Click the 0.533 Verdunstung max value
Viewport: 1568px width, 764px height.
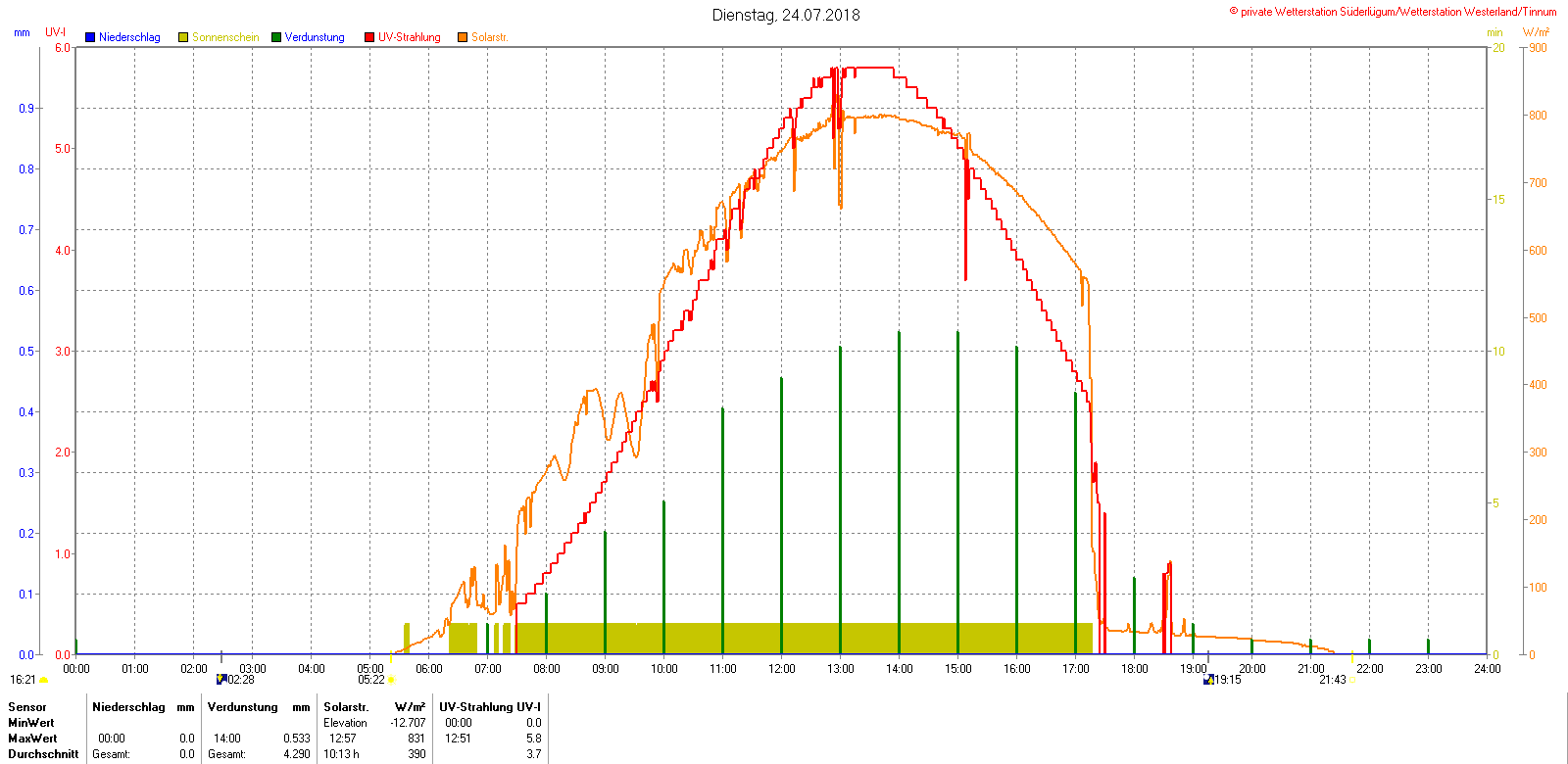click(x=297, y=739)
